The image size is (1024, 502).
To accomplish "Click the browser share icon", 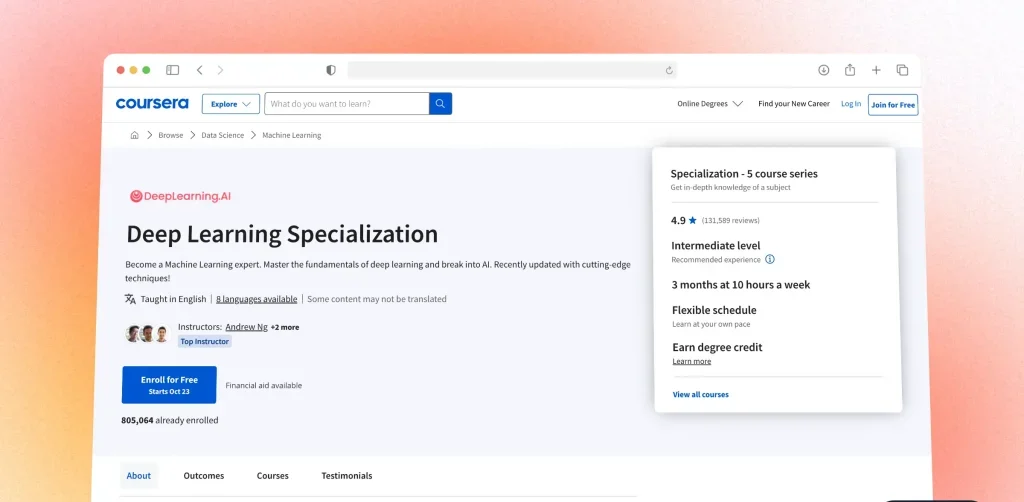I will coord(850,70).
